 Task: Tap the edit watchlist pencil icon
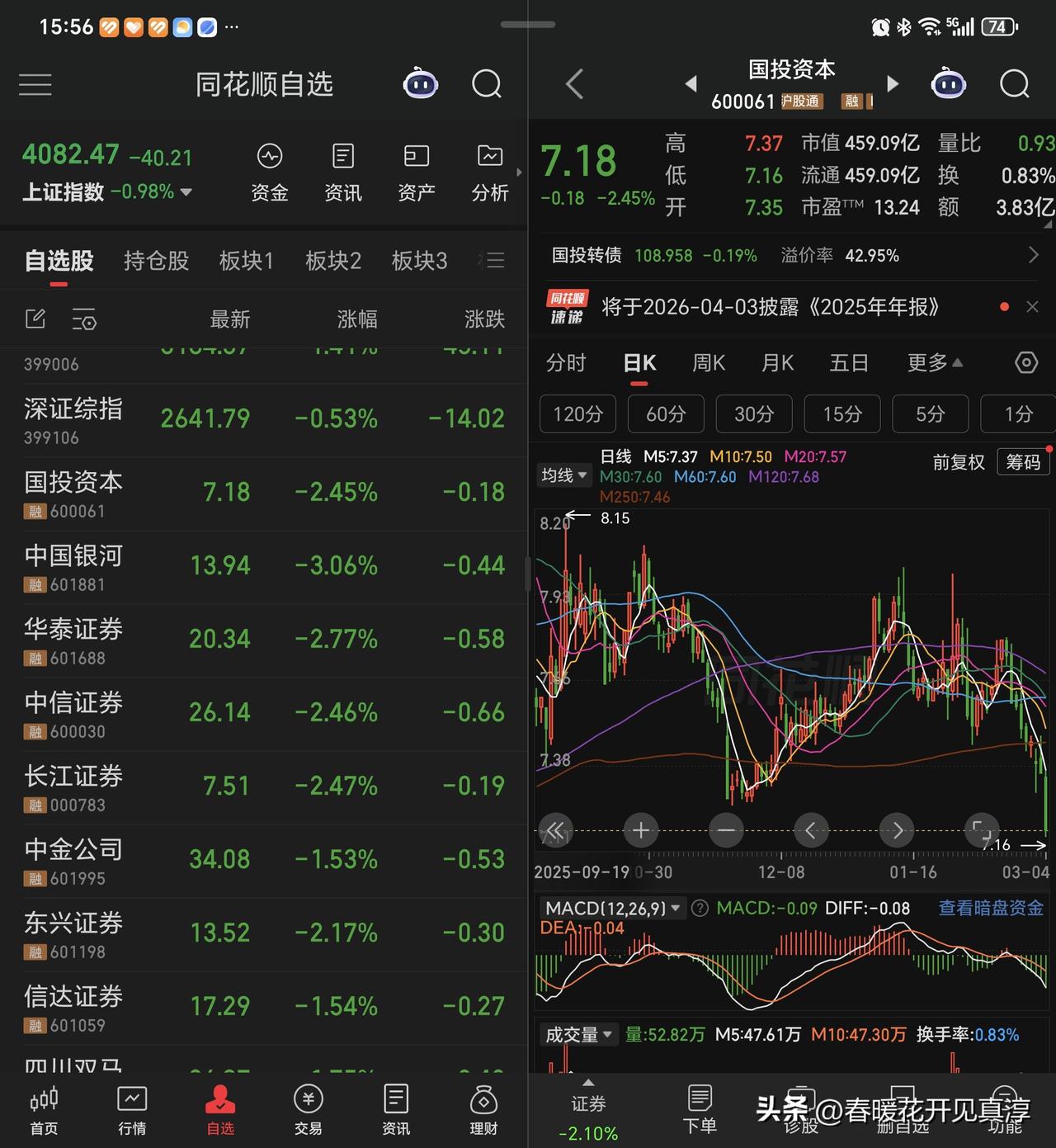tap(35, 319)
